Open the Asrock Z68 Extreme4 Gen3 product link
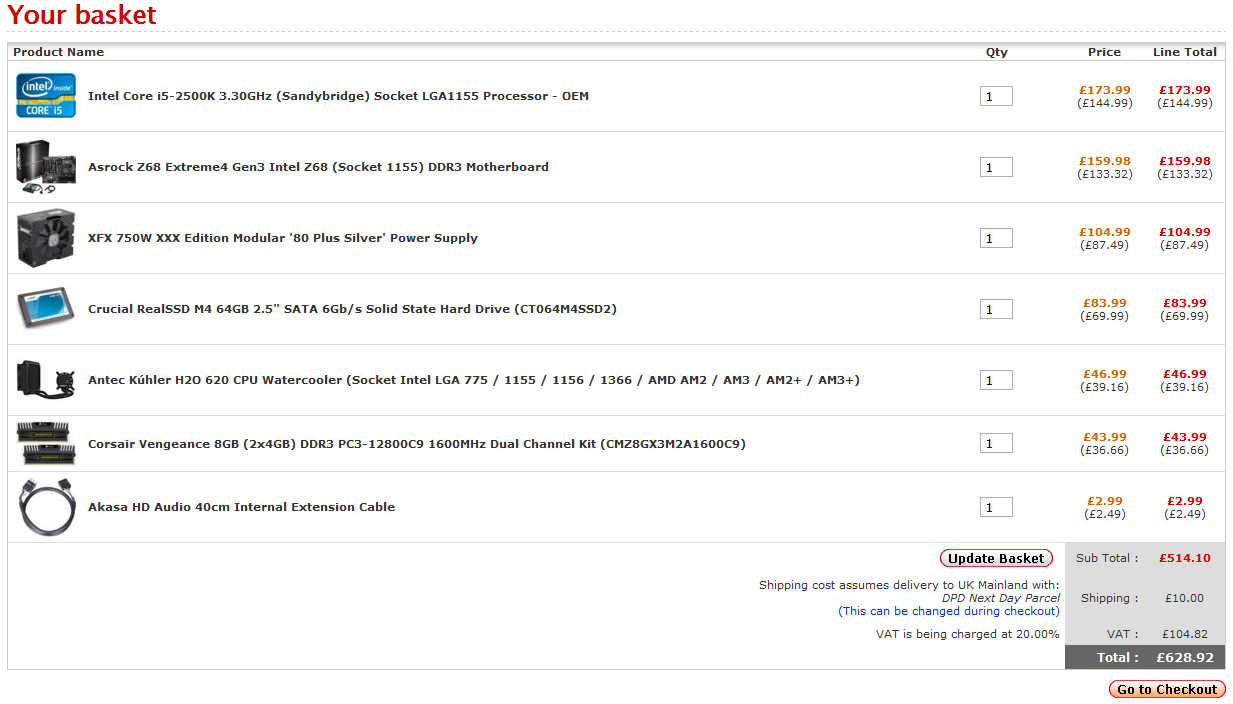 click(318, 167)
